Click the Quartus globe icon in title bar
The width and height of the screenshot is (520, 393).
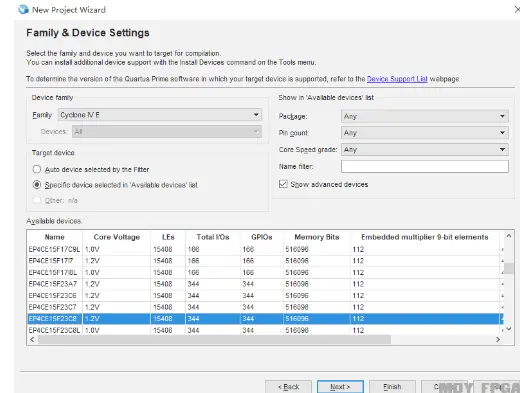click(x=23, y=9)
